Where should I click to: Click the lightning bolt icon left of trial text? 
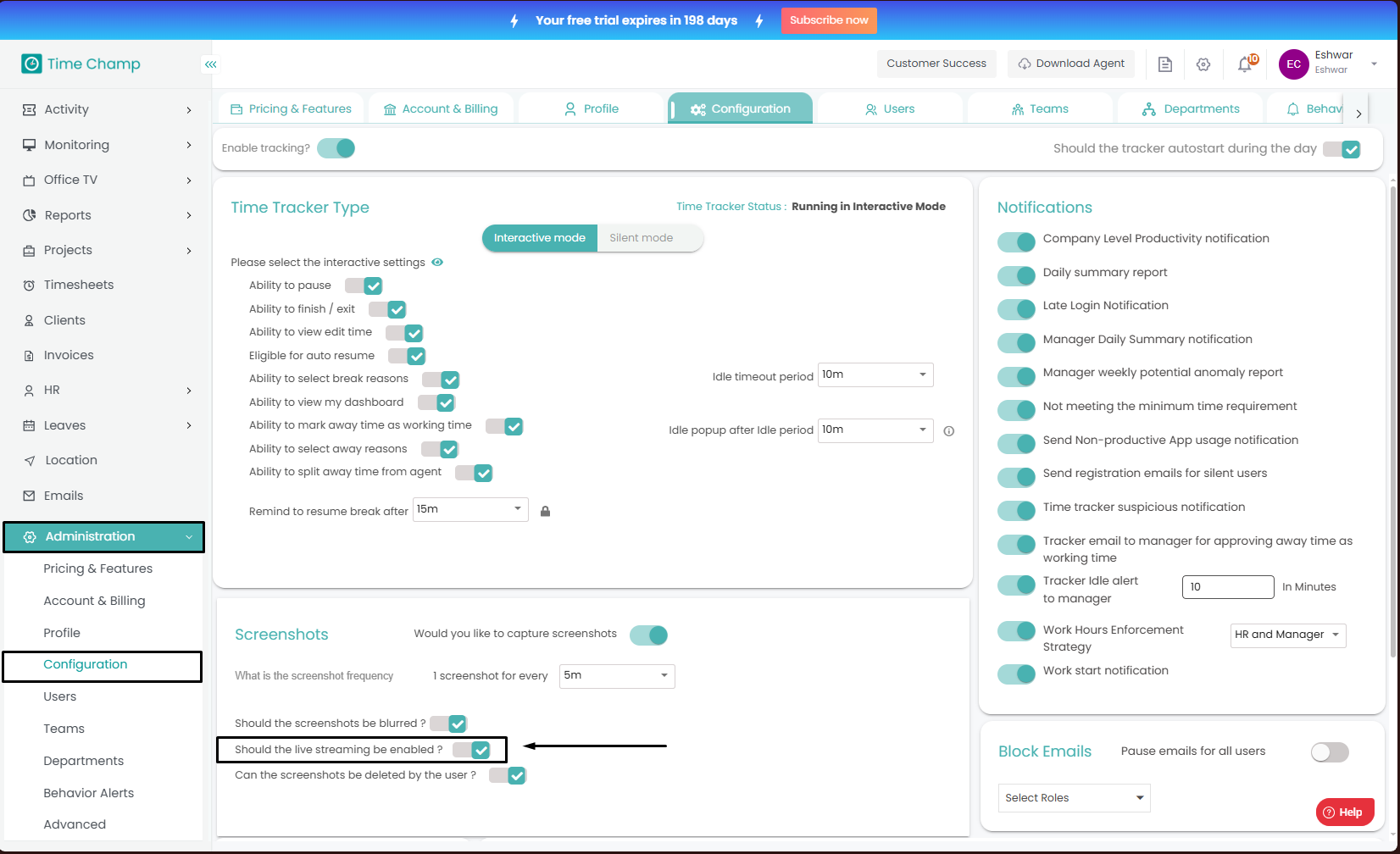tap(514, 20)
